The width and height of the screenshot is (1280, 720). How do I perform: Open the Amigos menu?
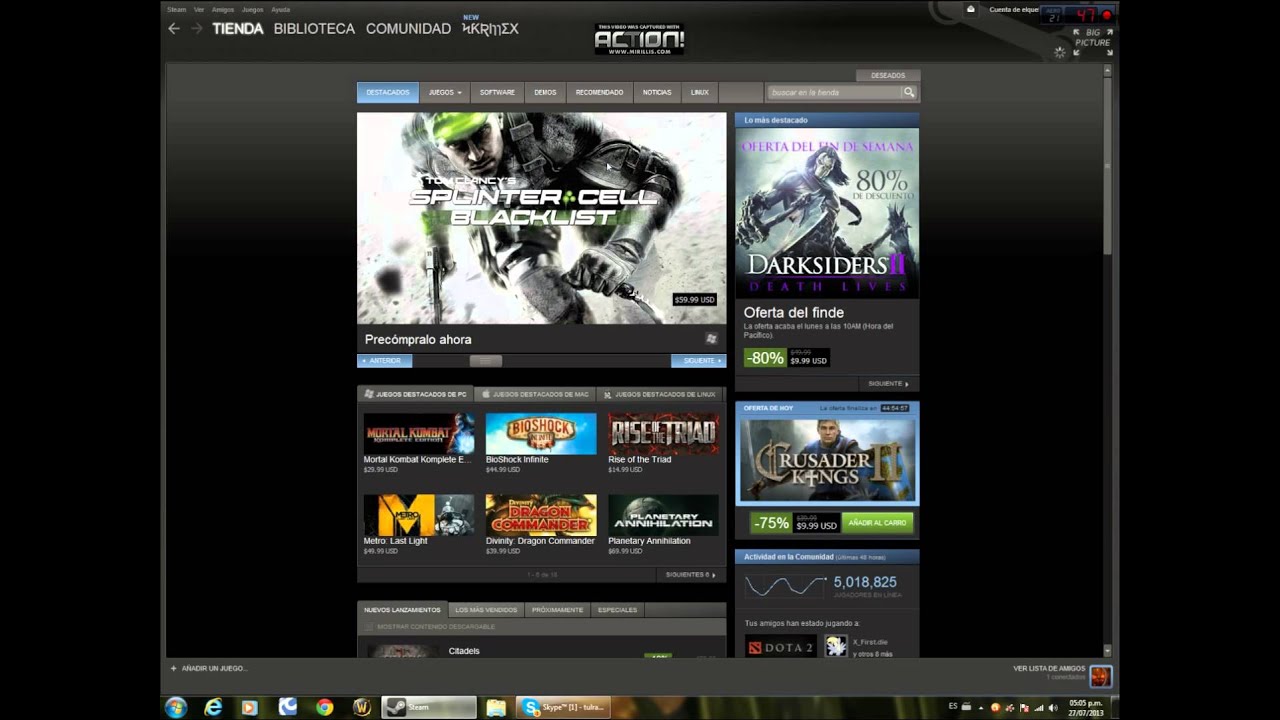pos(223,10)
